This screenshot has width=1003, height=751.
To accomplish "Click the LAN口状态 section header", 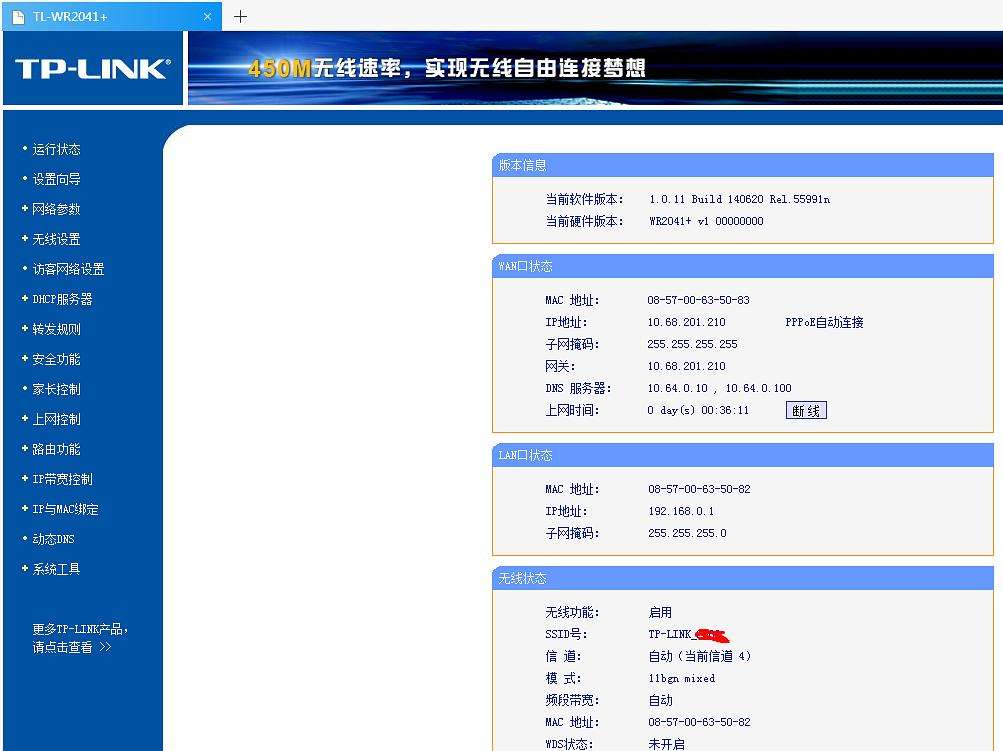I will 743,455.
